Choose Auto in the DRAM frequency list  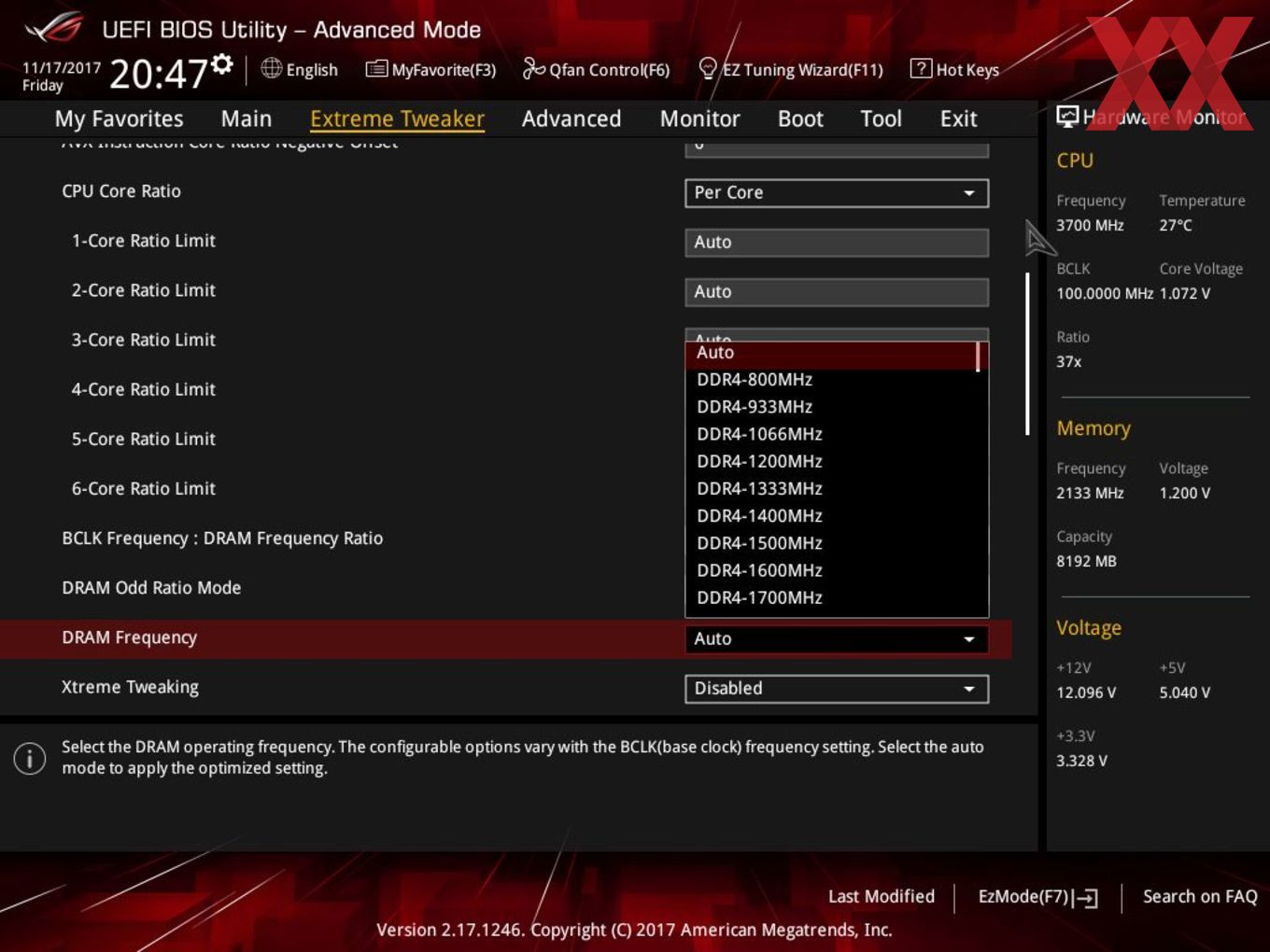coord(831,353)
